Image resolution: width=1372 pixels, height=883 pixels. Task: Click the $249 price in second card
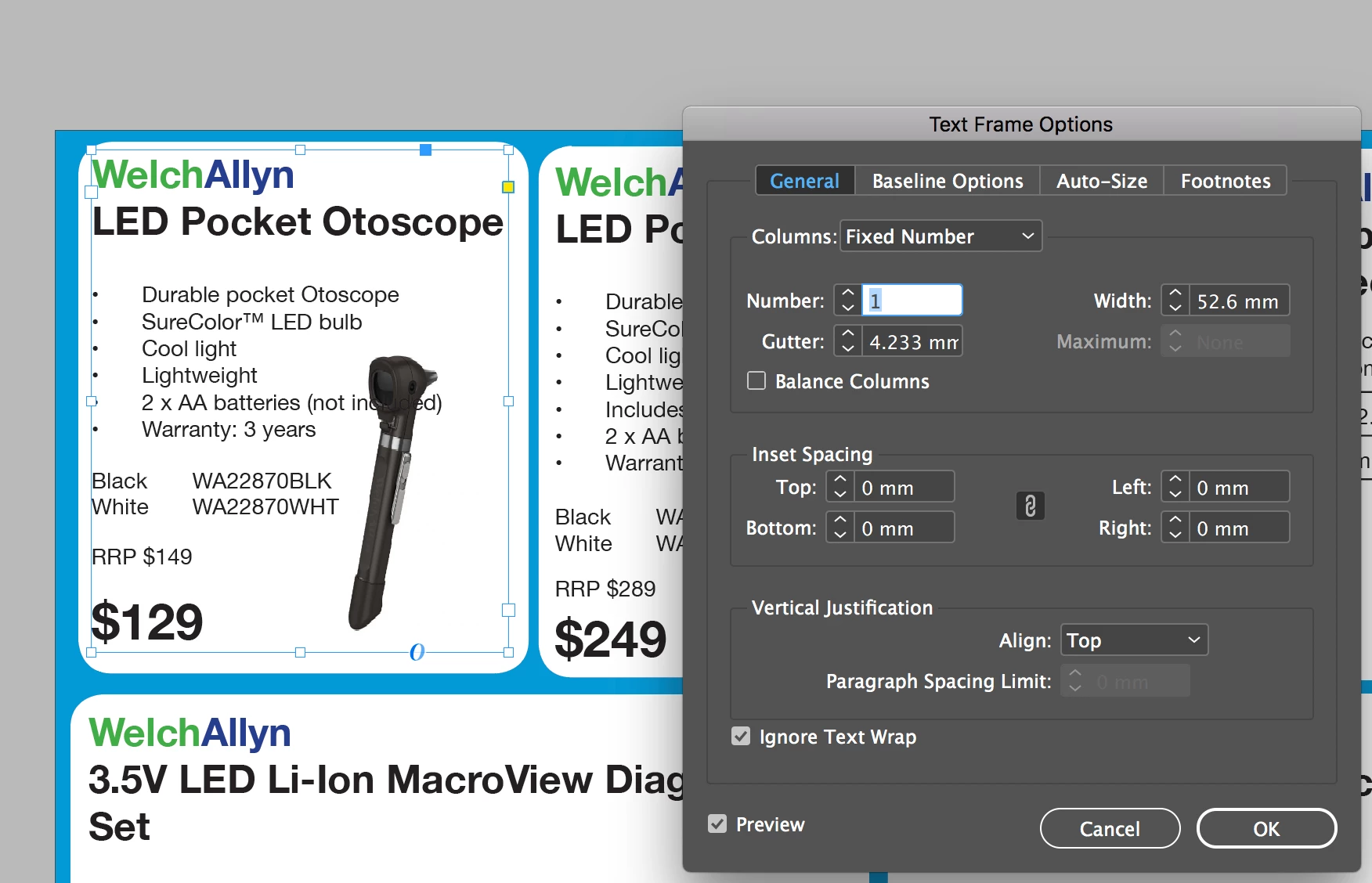611,639
